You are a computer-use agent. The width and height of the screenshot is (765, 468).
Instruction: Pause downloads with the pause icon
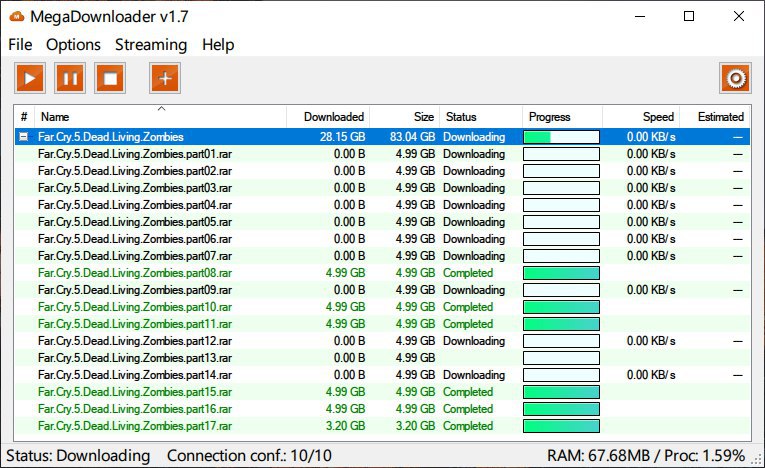pyautogui.click(x=70, y=77)
